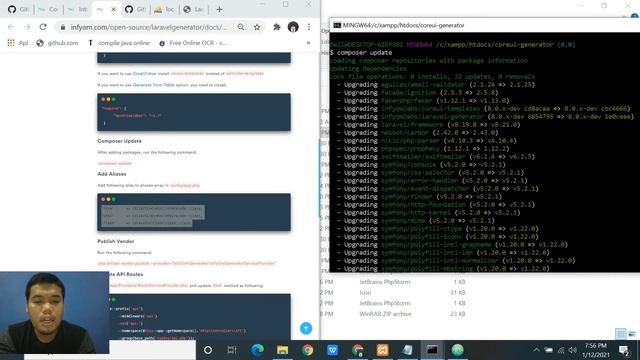Click symfony/console upgrade line in terminal

(421, 164)
